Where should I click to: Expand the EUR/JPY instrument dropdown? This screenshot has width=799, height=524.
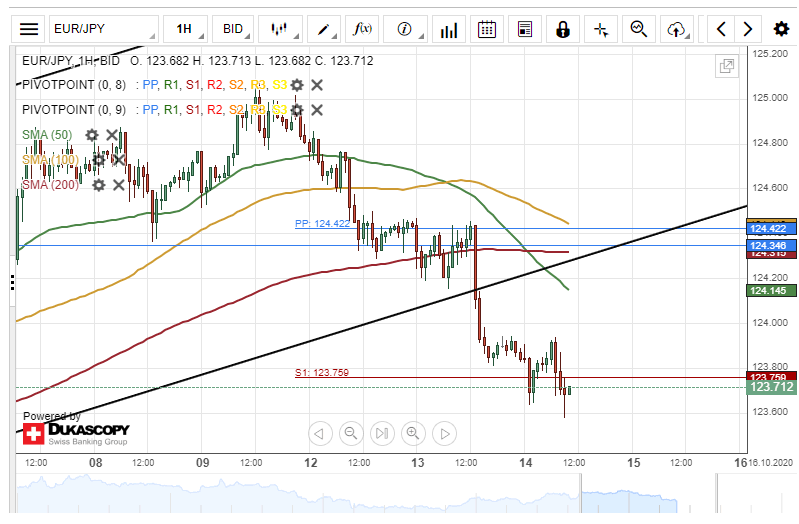tap(104, 29)
